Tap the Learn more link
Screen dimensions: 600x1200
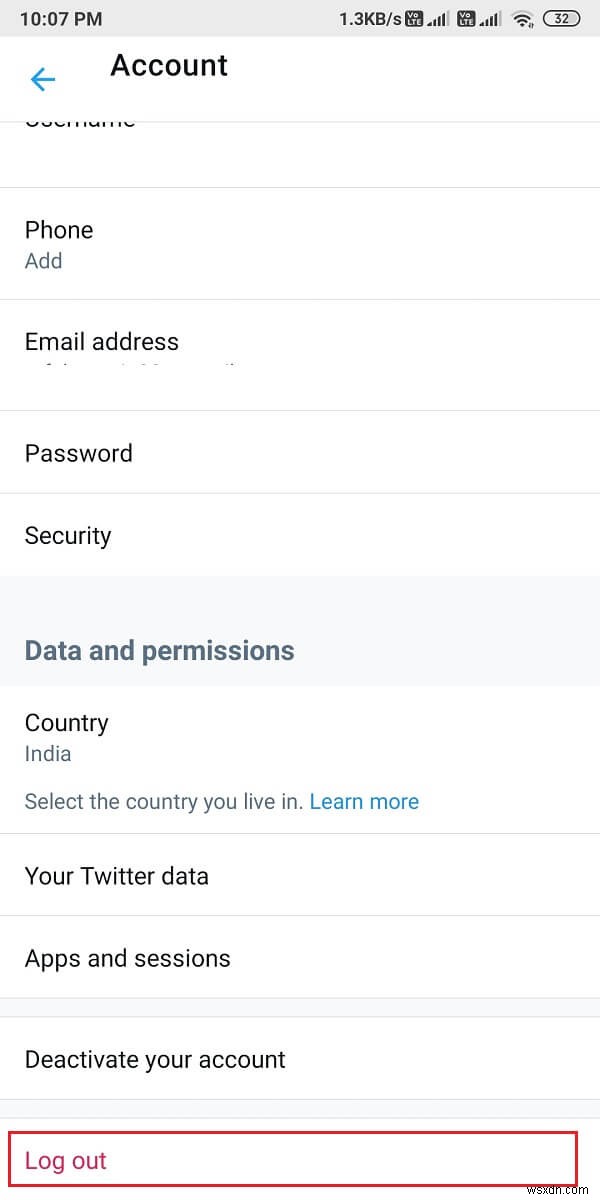coord(364,801)
